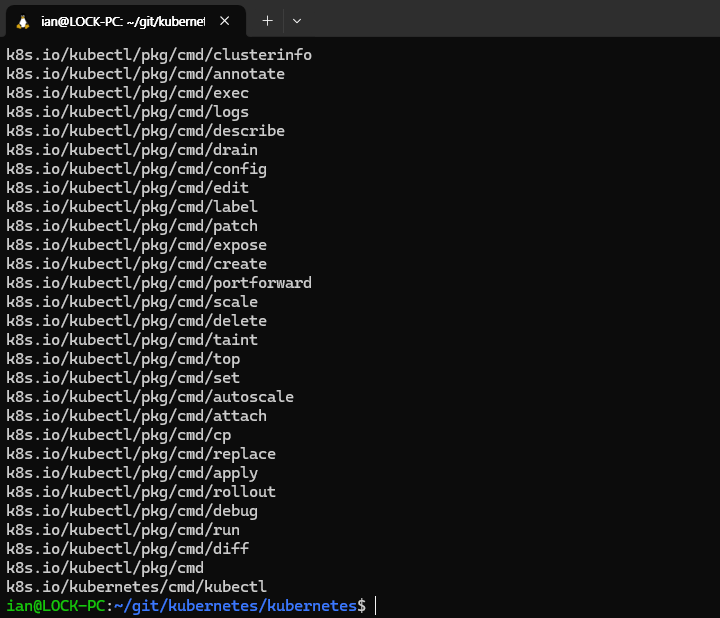
Task: Click the line ending in cmd/replace
Action: [141, 454]
